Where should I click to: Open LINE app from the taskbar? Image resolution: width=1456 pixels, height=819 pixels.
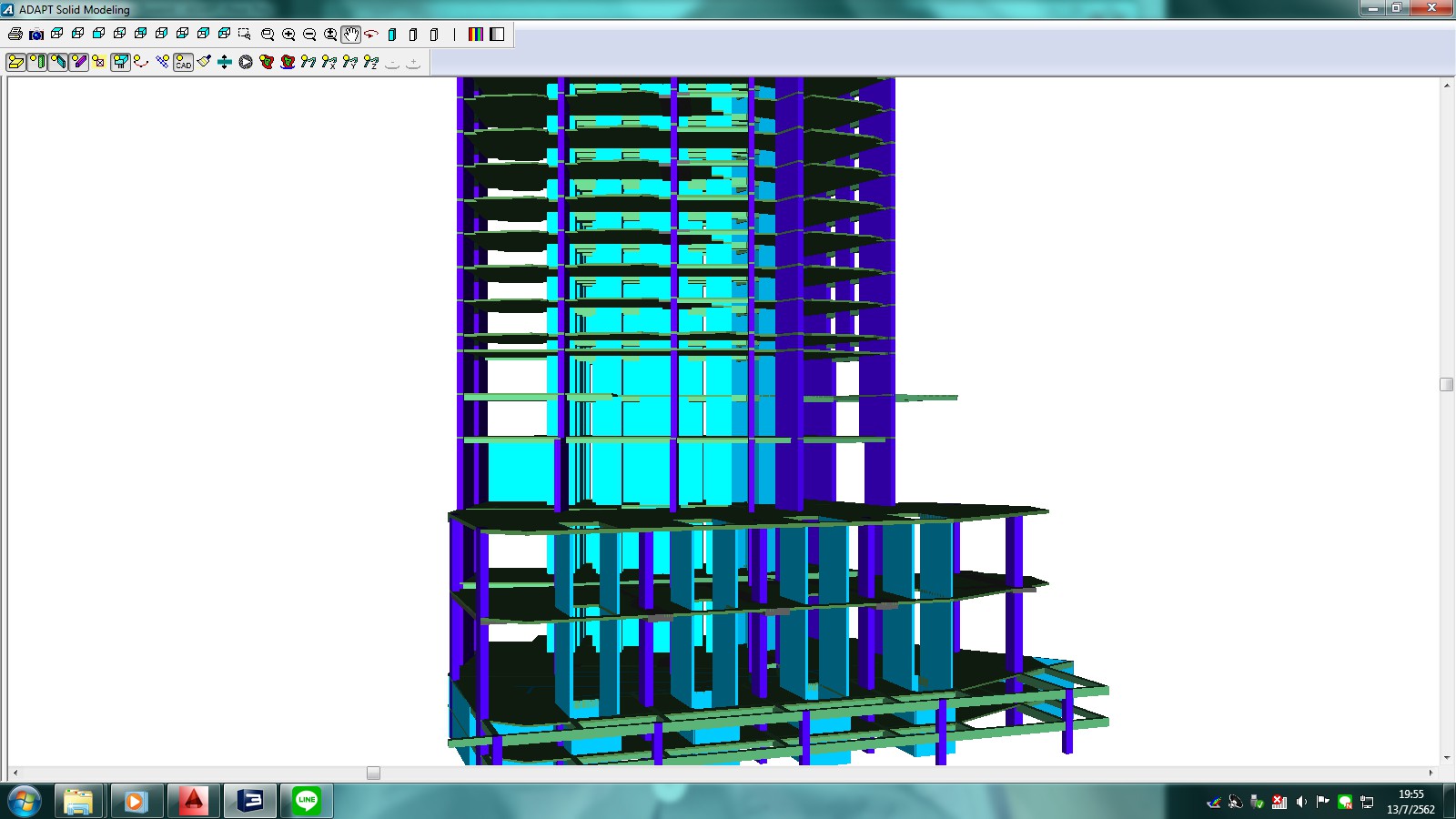tap(307, 801)
